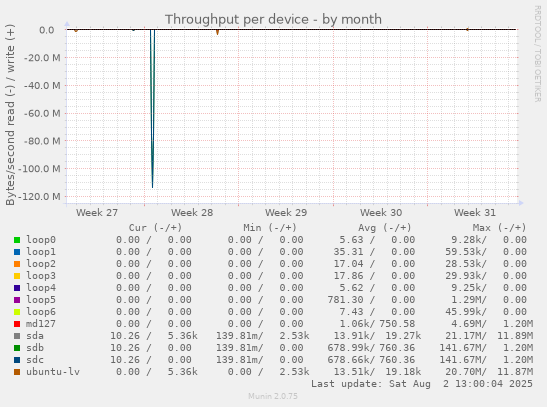Click the 'Week 27' x-axis label
Screen dimensions: 547x407
[x=97, y=213]
